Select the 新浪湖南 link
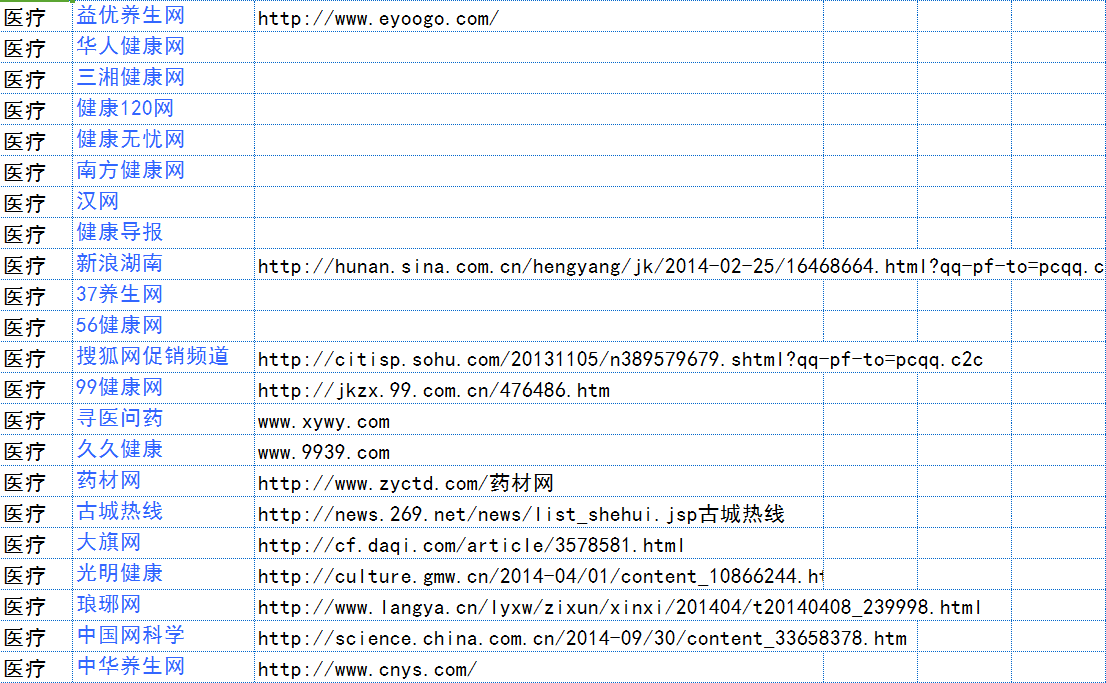The width and height of the screenshot is (1106, 683). click(x=119, y=263)
